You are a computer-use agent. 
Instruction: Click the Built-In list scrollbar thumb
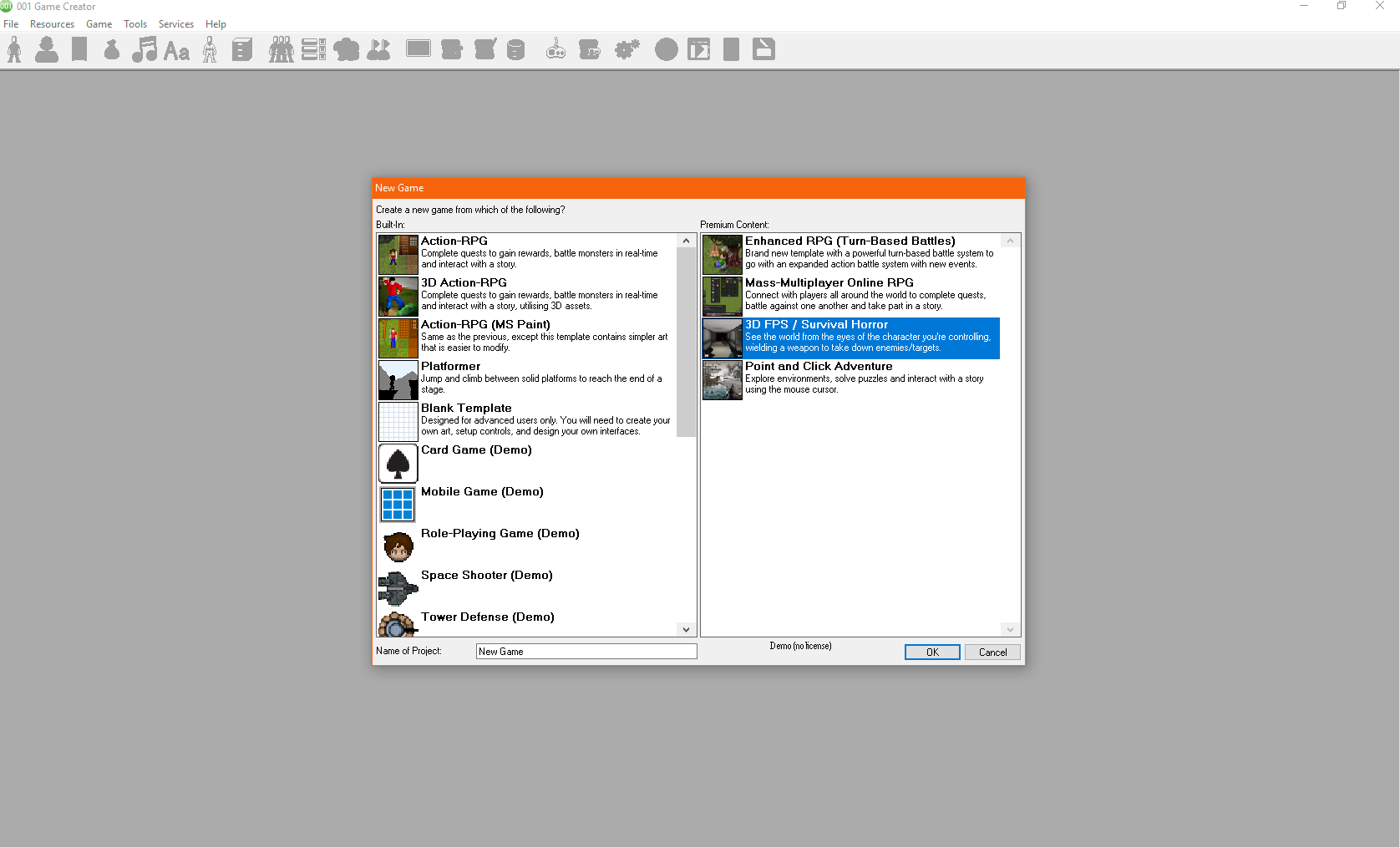click(x=686, y=343)
